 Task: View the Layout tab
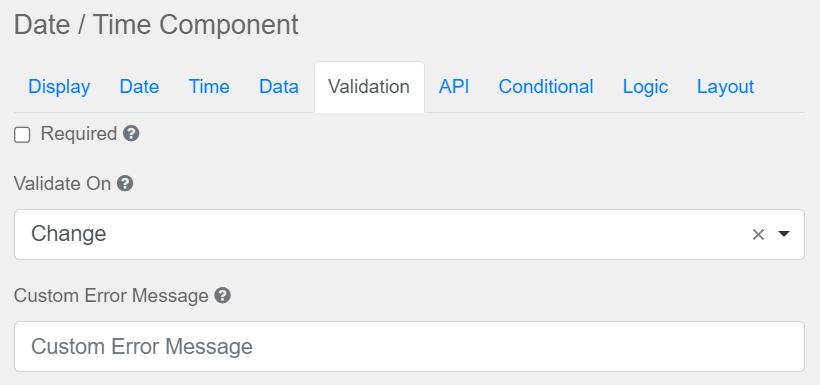725,87
